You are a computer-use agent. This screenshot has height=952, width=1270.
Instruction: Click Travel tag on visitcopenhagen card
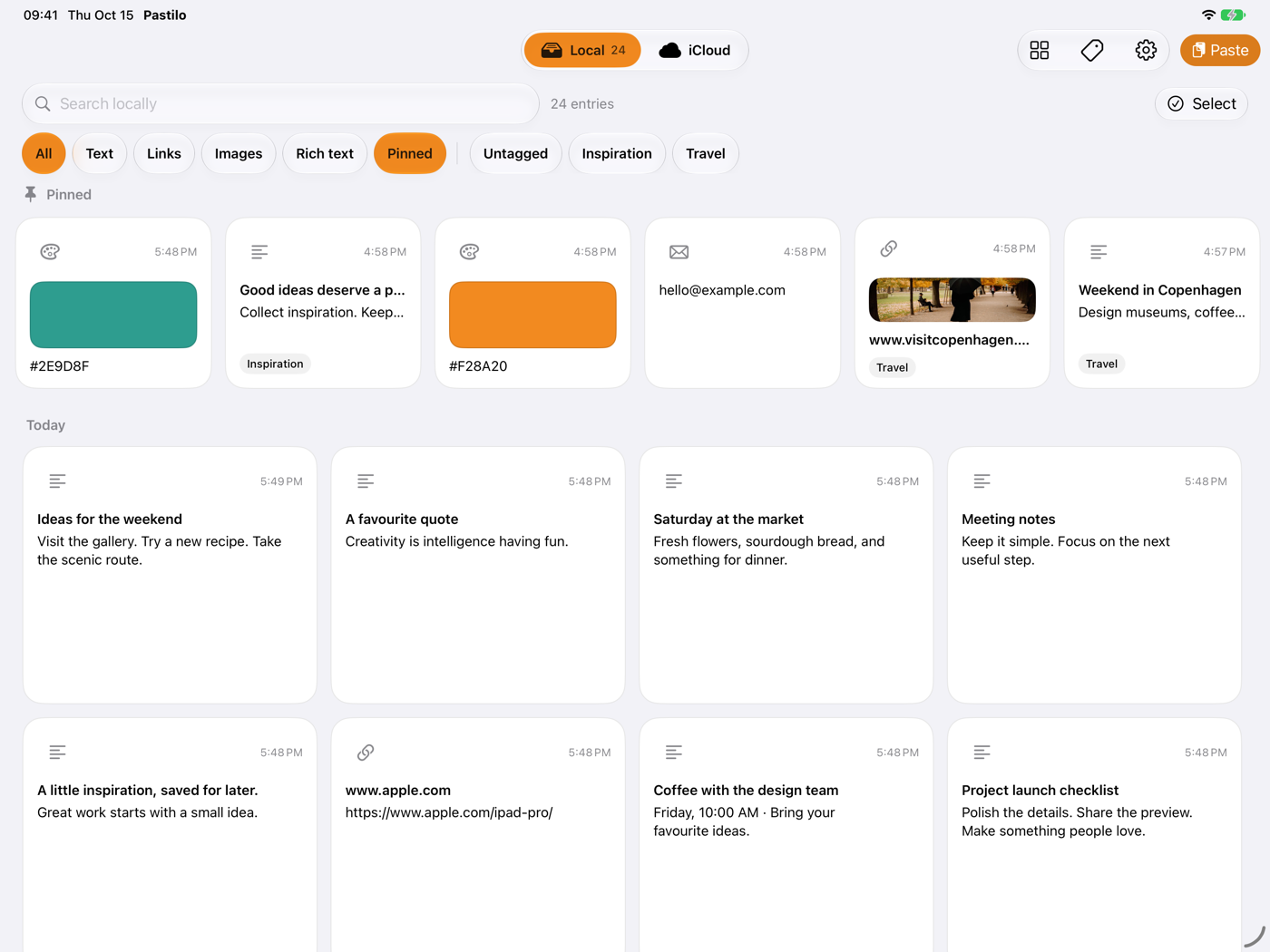point(893,367)
